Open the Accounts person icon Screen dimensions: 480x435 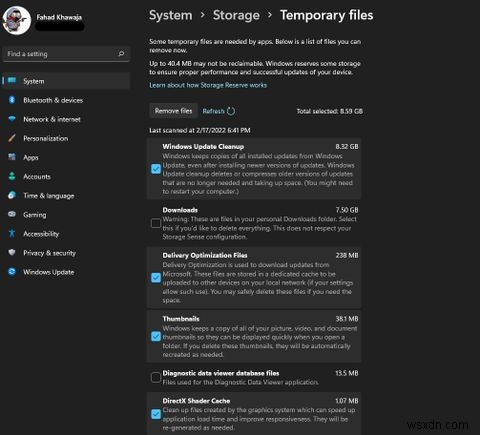coord(12,176)
